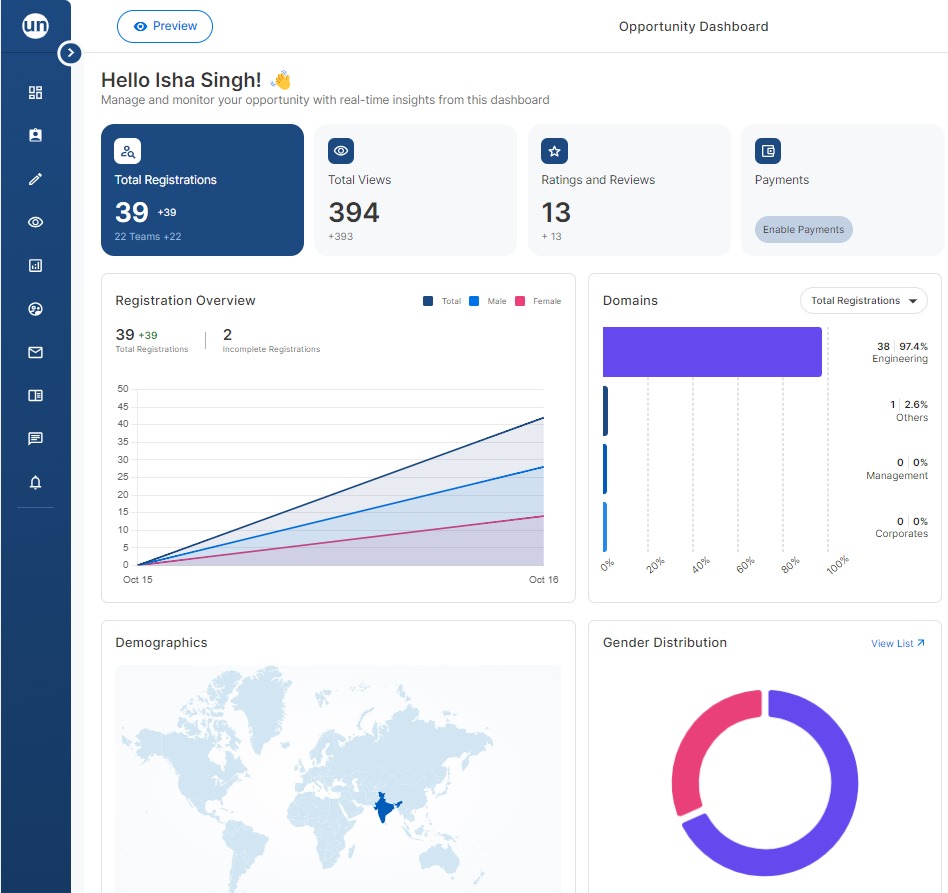Click the '2 Incomplete Registrations' stat
The width and height of the screenshot is (948, 893).
[x=271, y=341]
